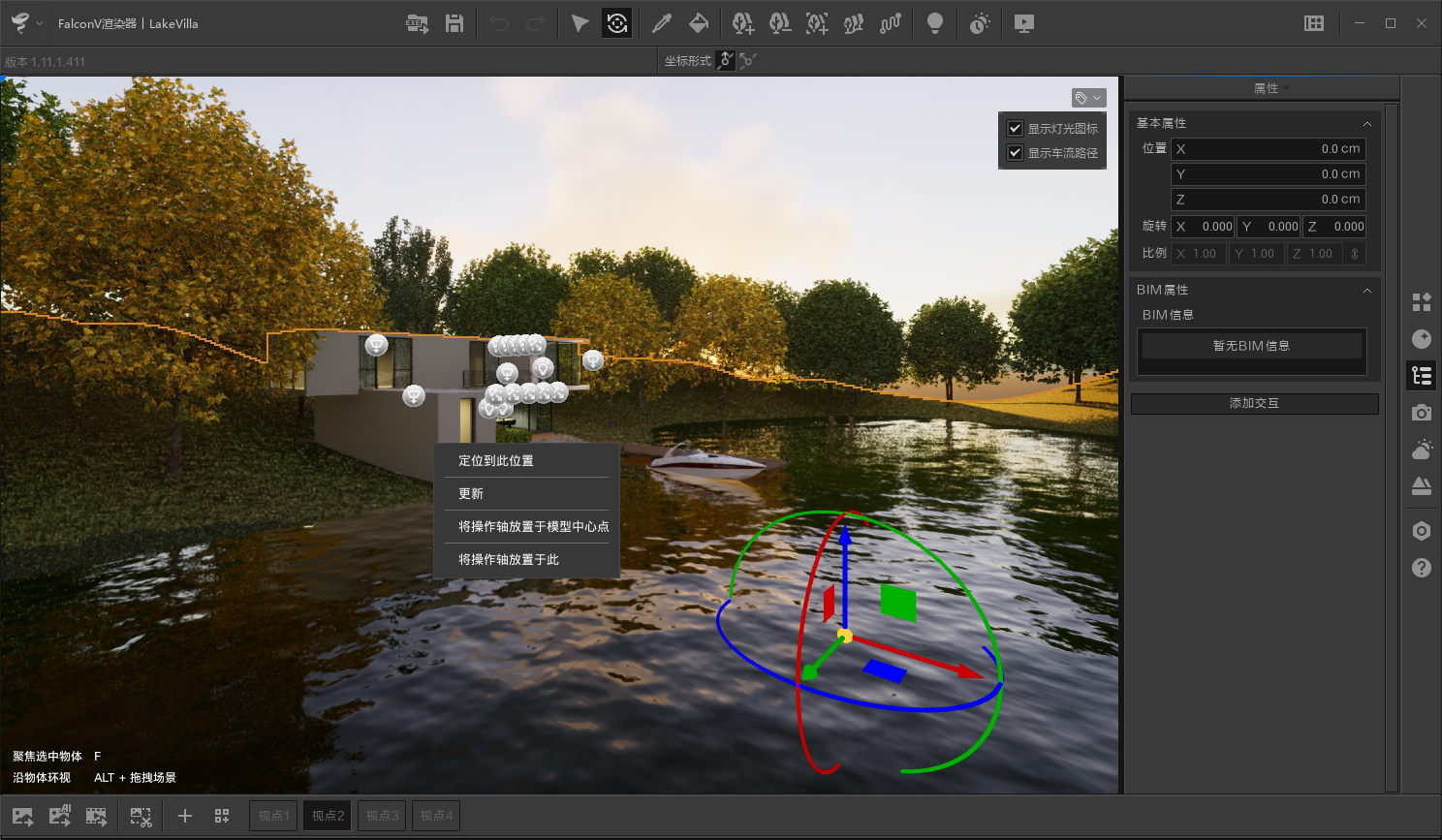Click the 添加交互 button
Screen dimensions: 1442x840
1254,403
